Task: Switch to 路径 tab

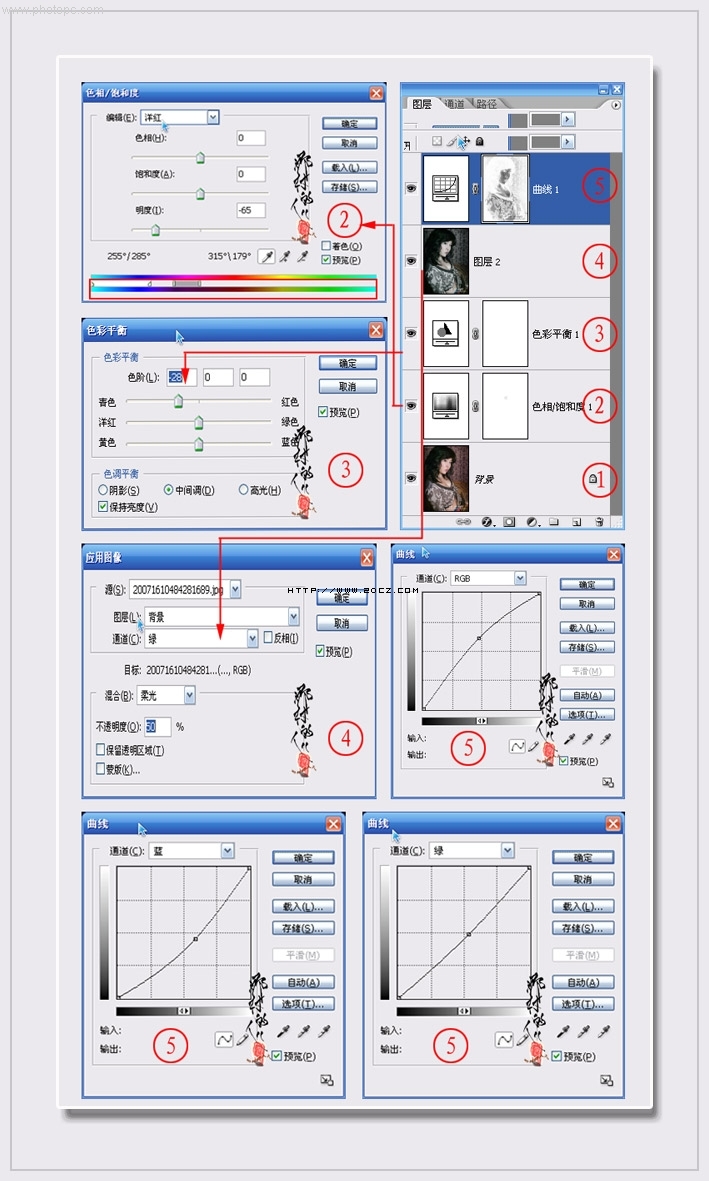Action: pyautogui.click(x=487, y=104)
